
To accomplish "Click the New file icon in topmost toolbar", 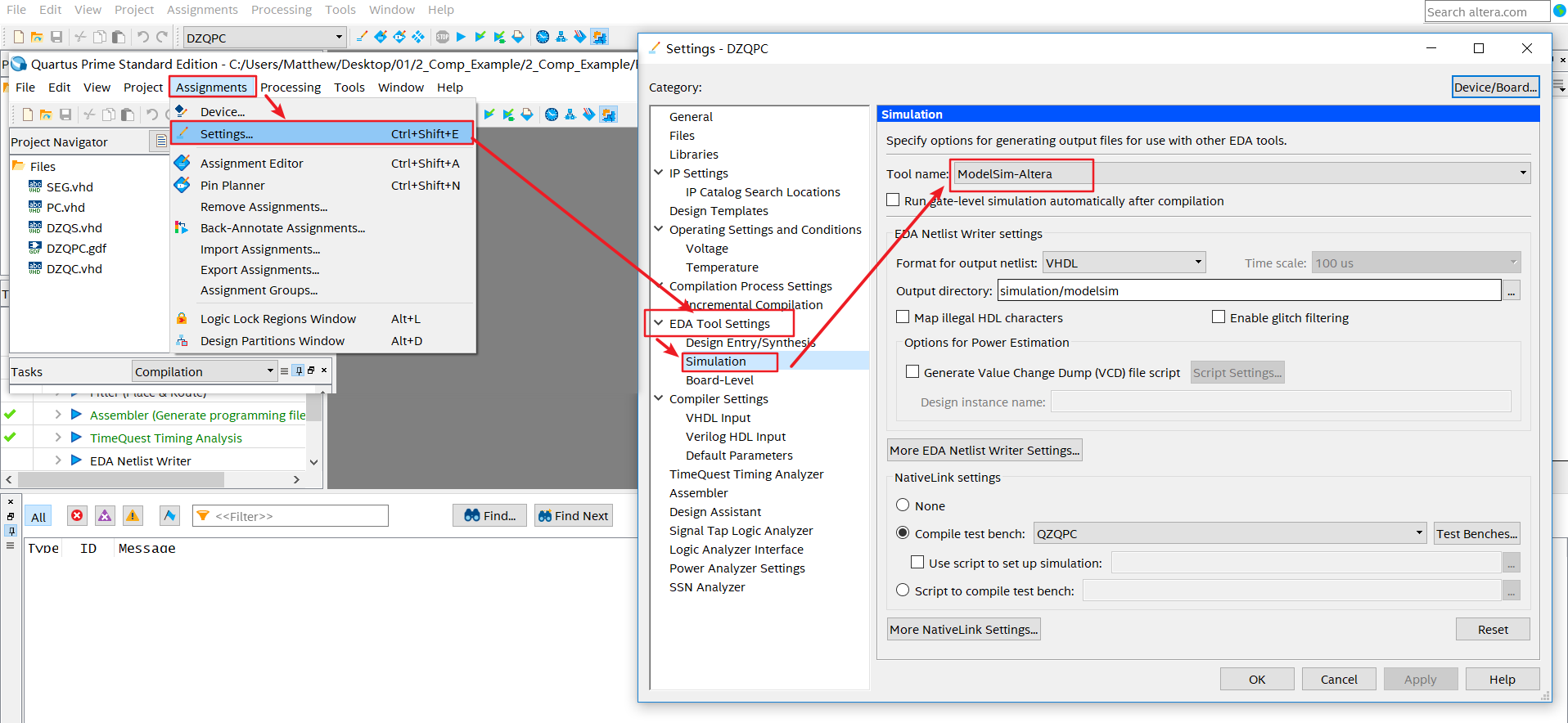I will [x=18, y=37].
